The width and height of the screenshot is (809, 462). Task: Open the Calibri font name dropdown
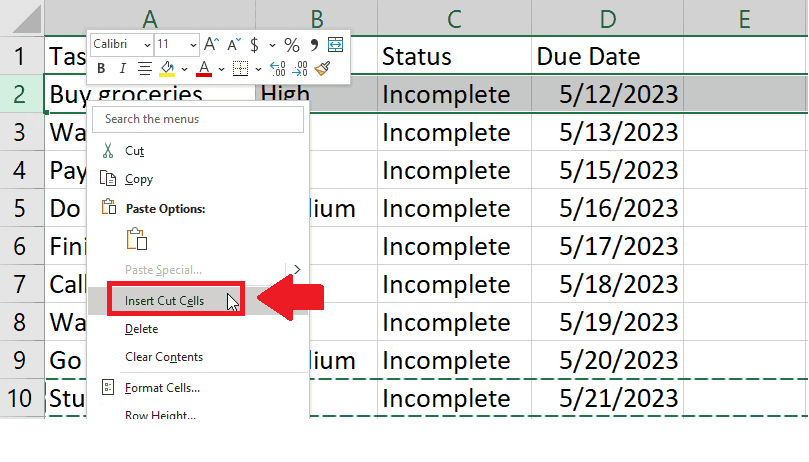(x=147, y=45)
